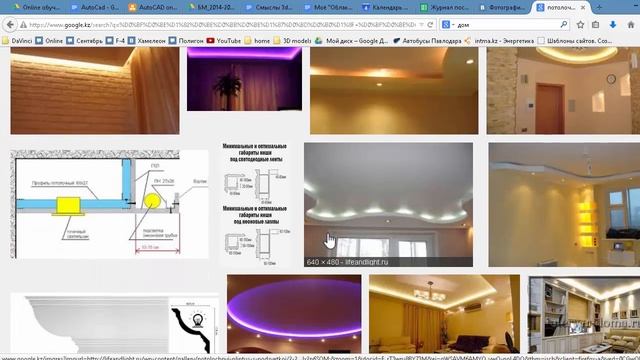Switch to the 'Мое "Облак...' tab

pos(328,7)
